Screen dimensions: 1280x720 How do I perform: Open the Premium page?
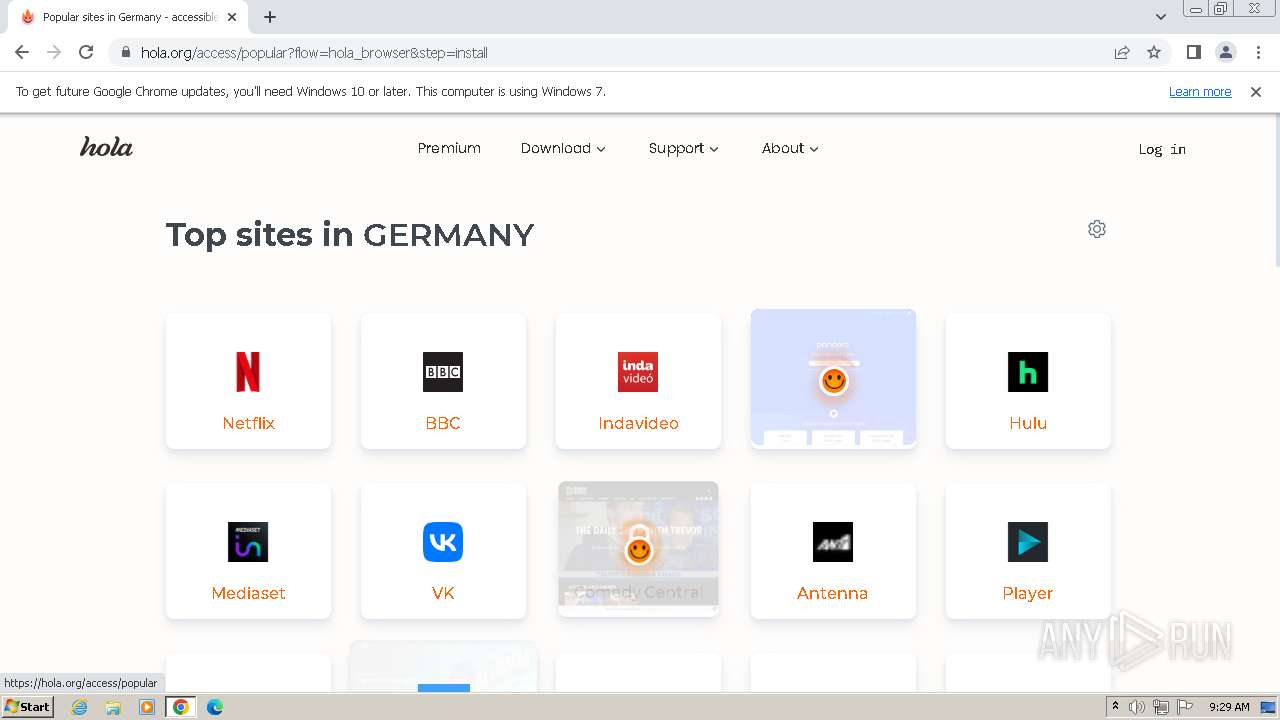pos(449,148)
